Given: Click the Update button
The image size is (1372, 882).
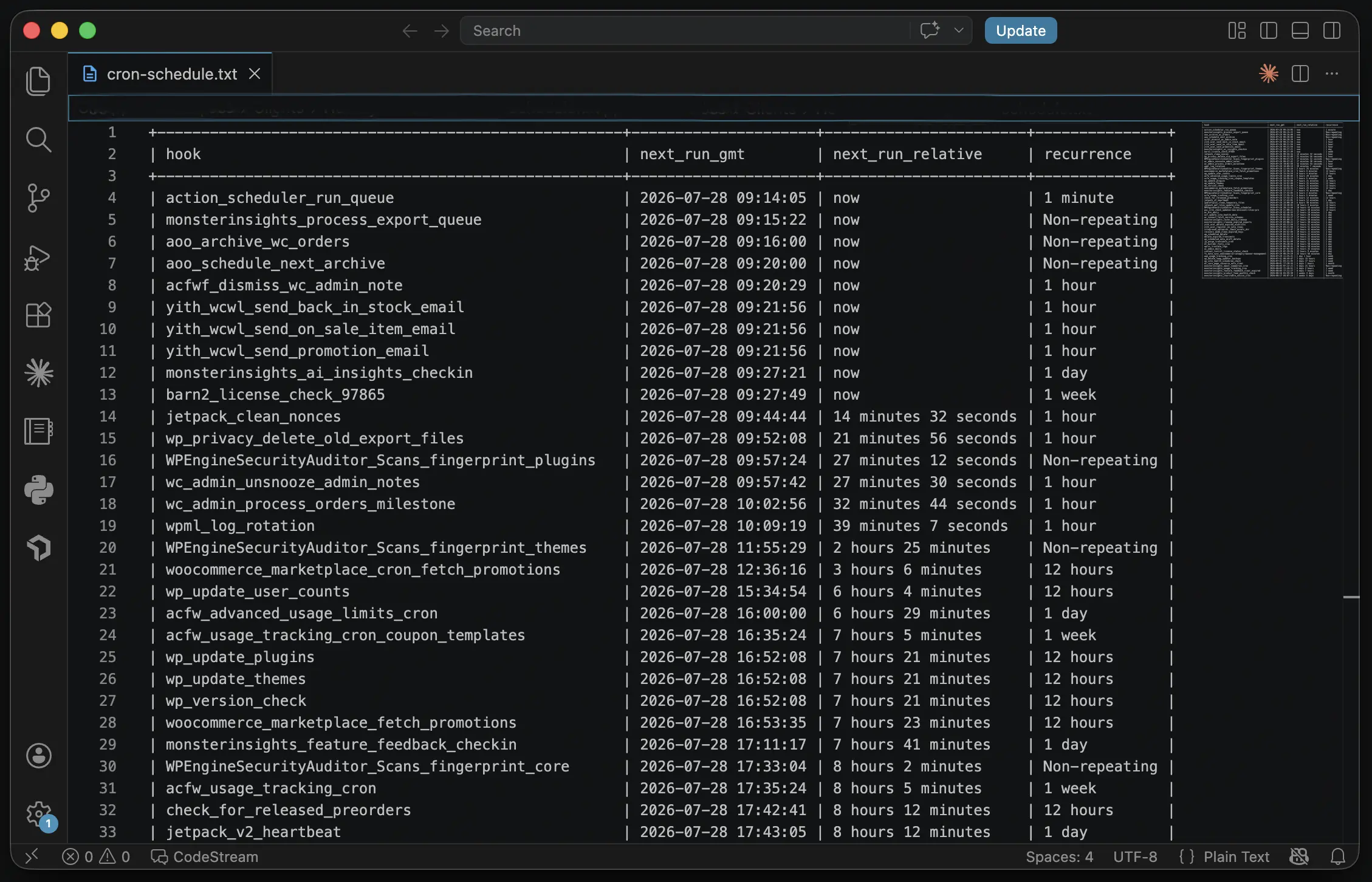Looking at the screenshot, I should [1021, 30].
